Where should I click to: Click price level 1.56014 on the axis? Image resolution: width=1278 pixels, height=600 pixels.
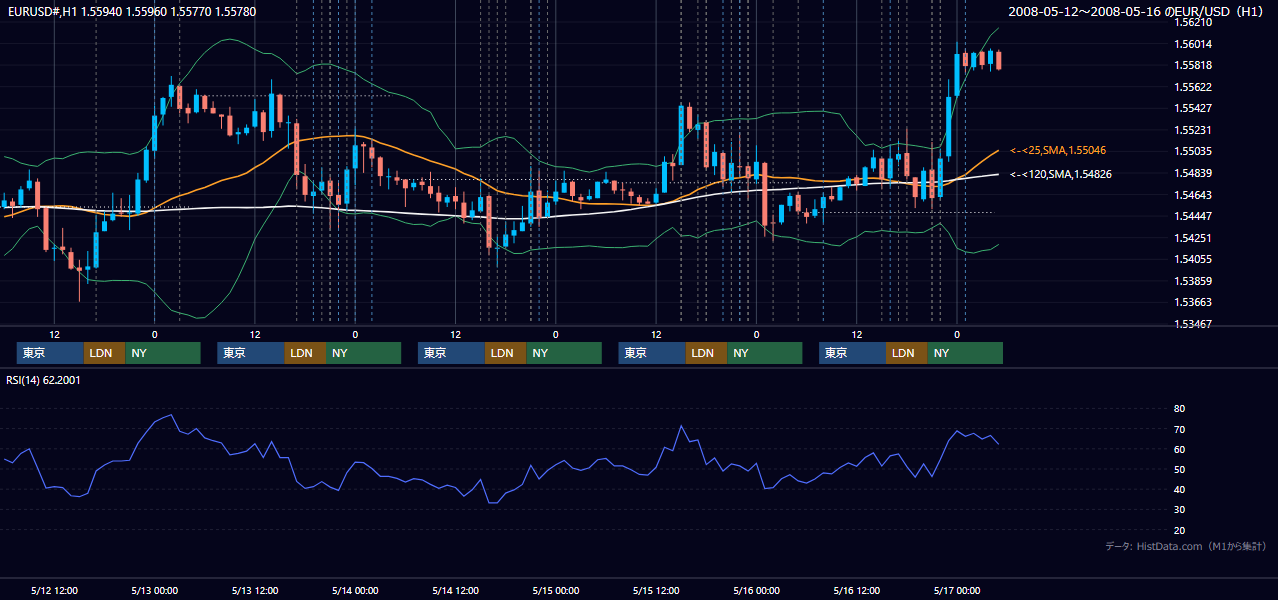click(1194, 44)
